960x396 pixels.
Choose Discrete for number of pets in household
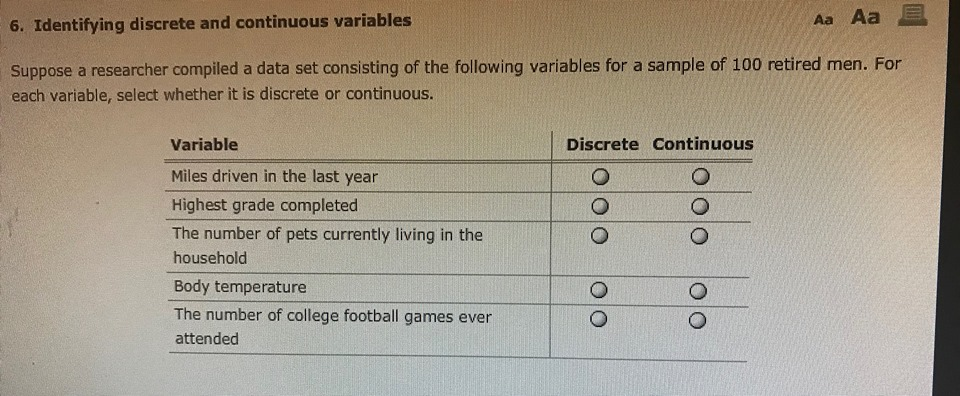pos(600,236)
